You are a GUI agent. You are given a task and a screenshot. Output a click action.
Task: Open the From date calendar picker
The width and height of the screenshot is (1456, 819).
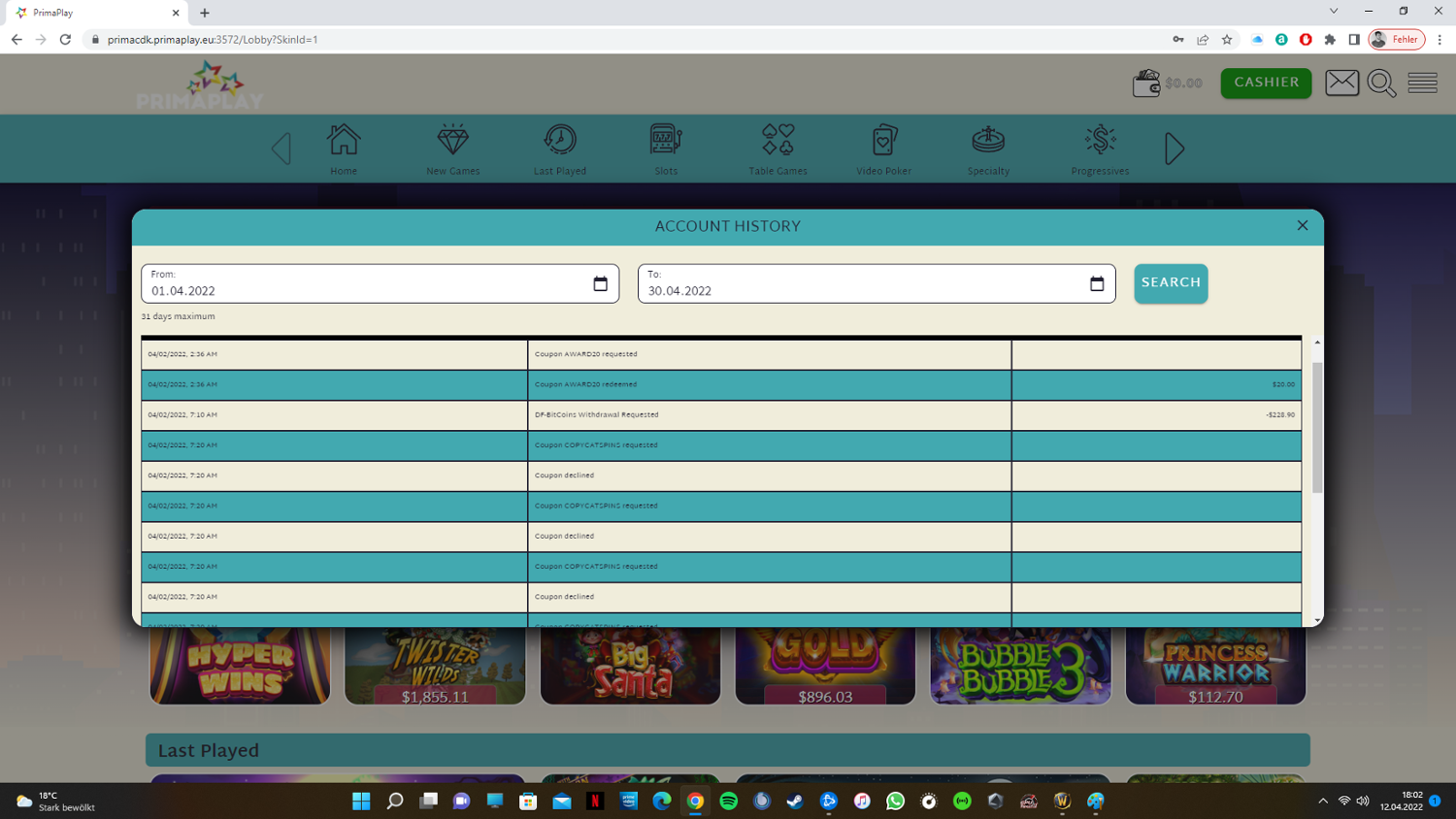[600, 284]
